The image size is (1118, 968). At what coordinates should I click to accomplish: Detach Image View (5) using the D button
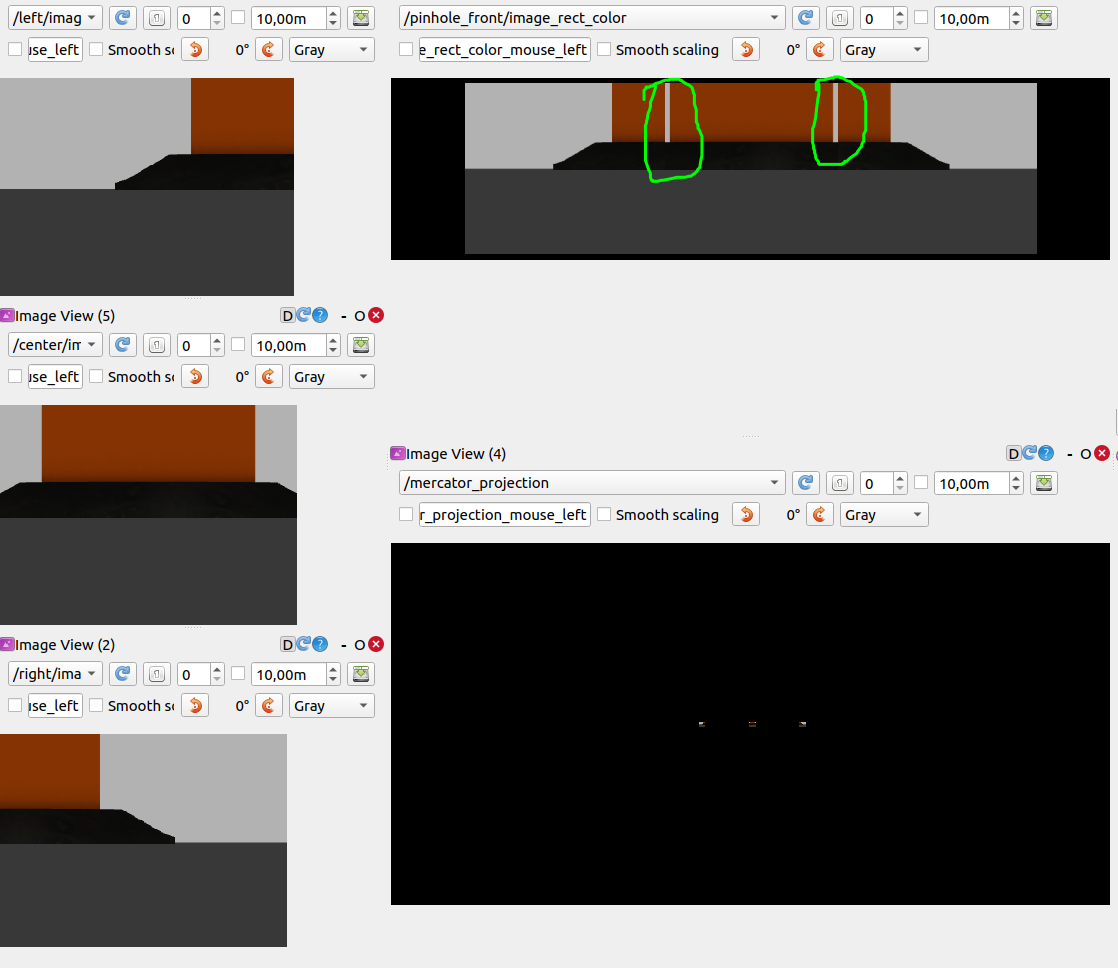[287, 315]
